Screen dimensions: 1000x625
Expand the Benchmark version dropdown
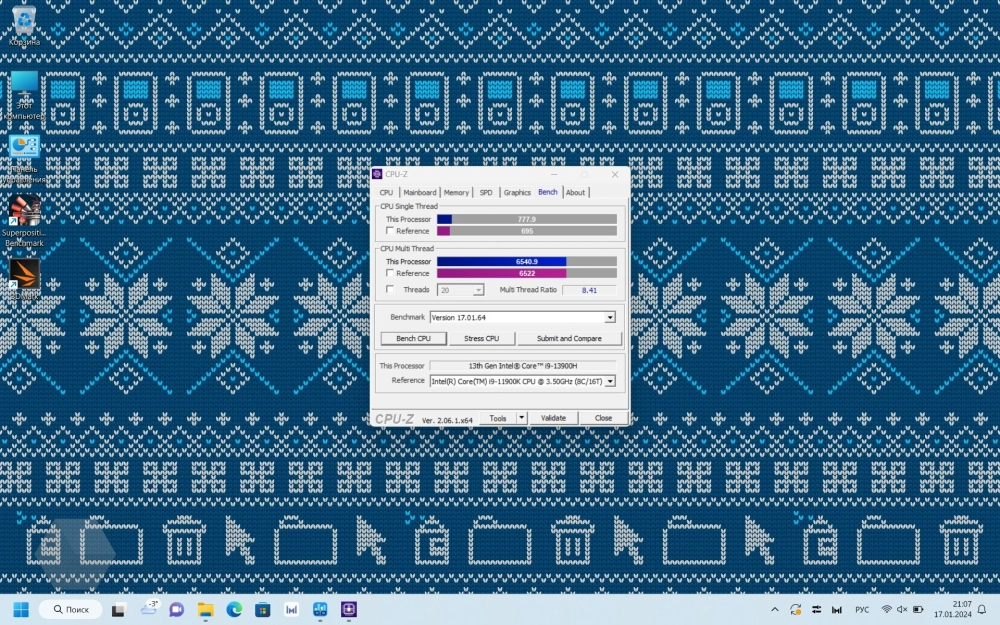(x=610, y=318)
